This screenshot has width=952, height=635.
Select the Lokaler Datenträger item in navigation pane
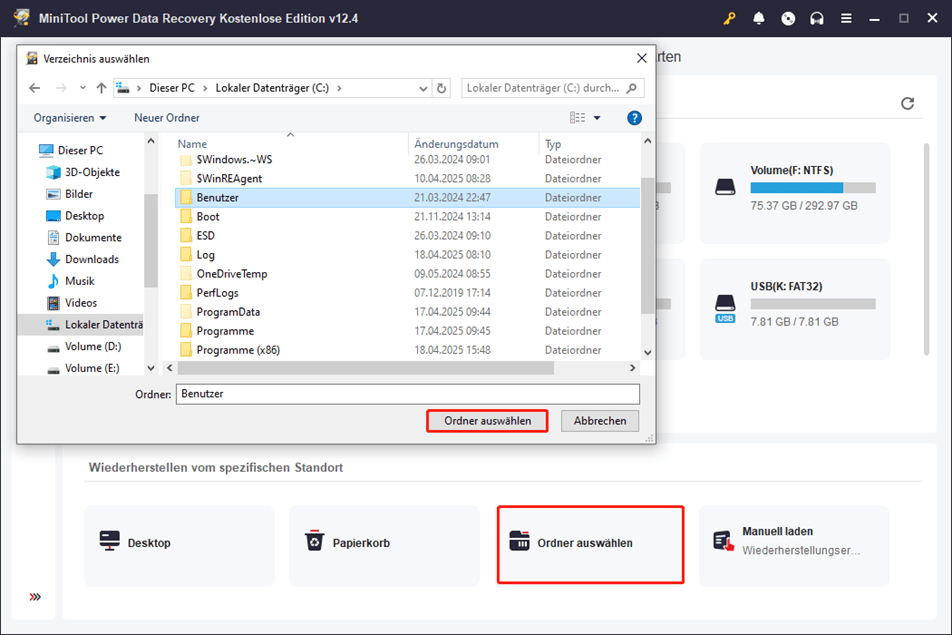[x=81, y=325]
